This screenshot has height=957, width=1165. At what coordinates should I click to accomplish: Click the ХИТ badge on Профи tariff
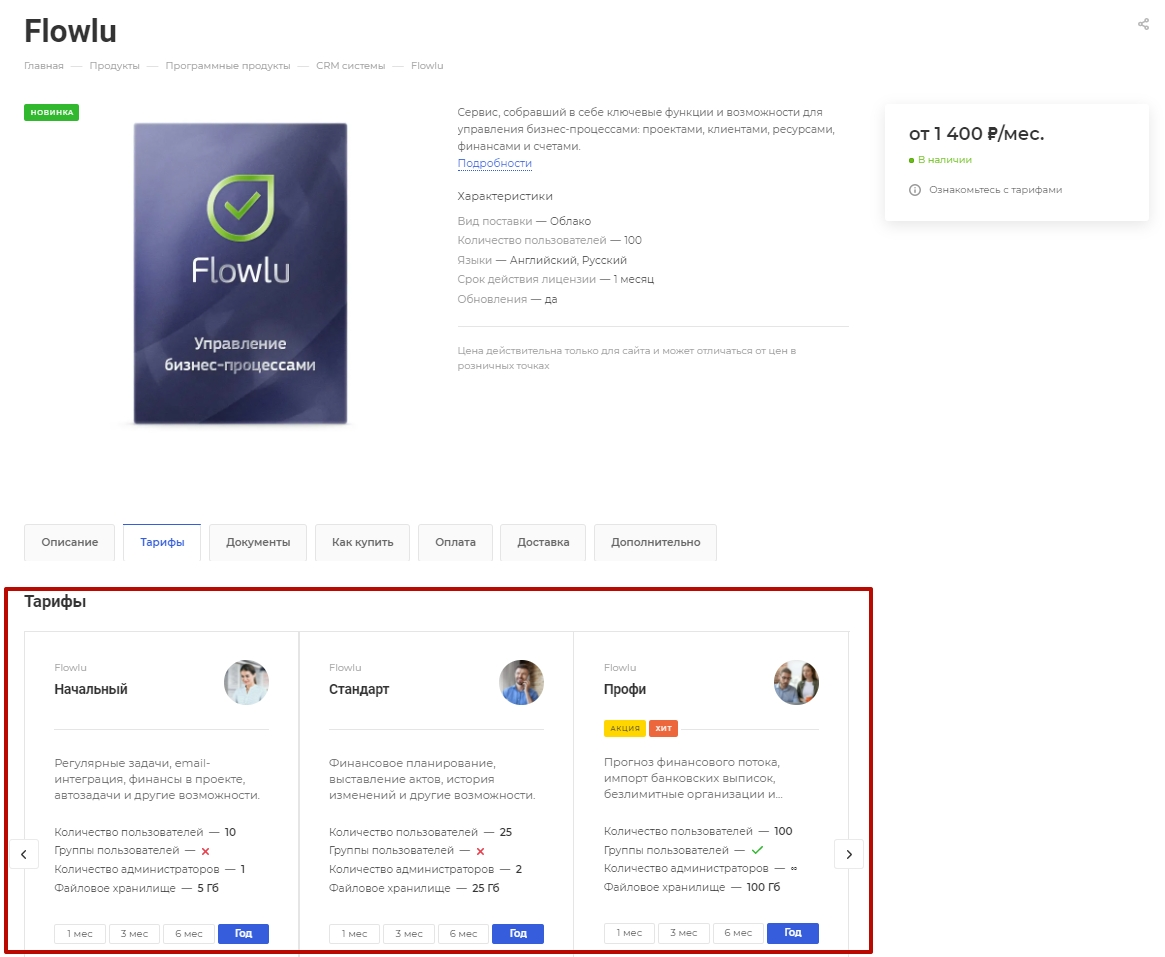tap(663, 728)
